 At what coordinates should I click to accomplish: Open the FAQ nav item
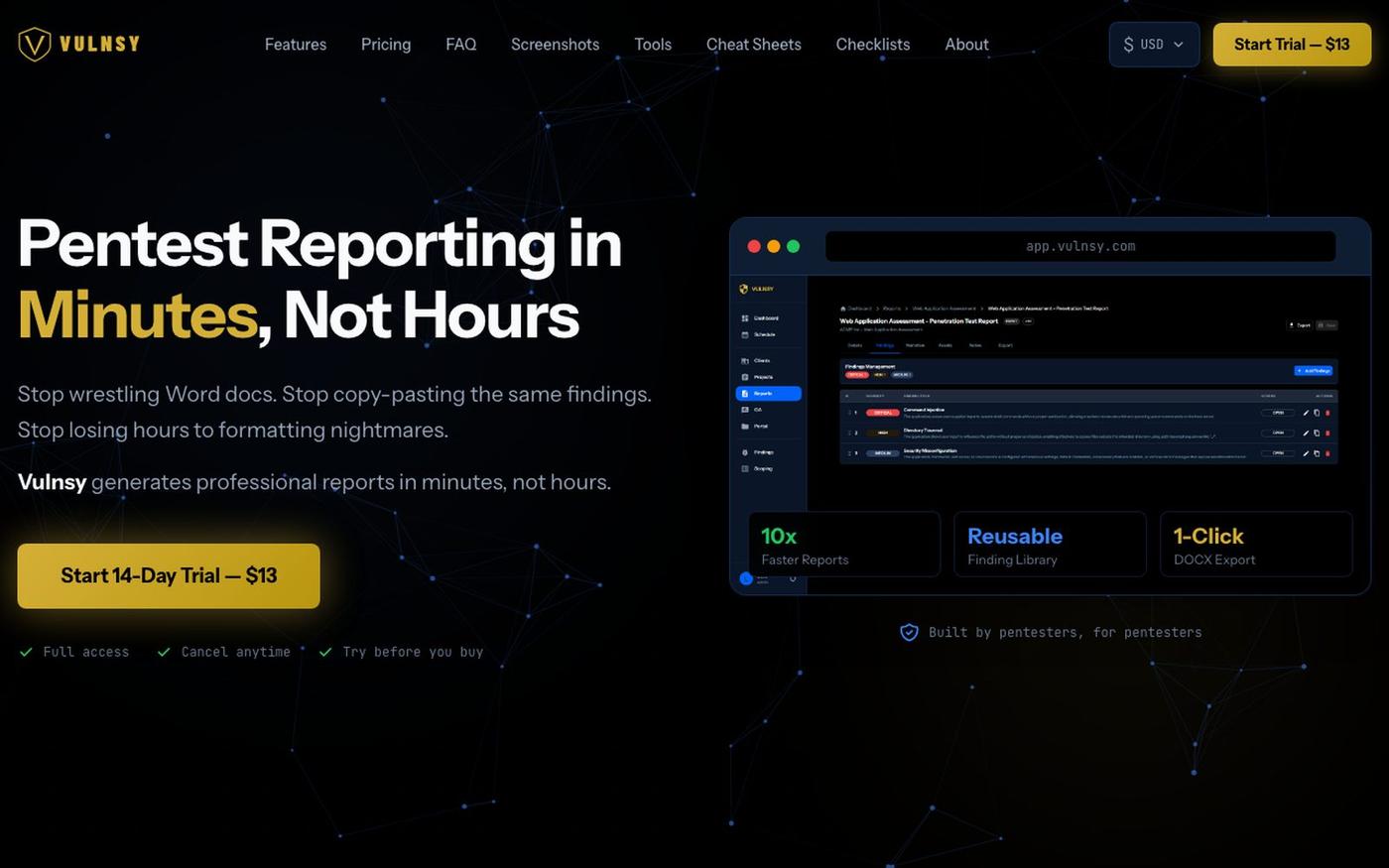click(461, 45)
